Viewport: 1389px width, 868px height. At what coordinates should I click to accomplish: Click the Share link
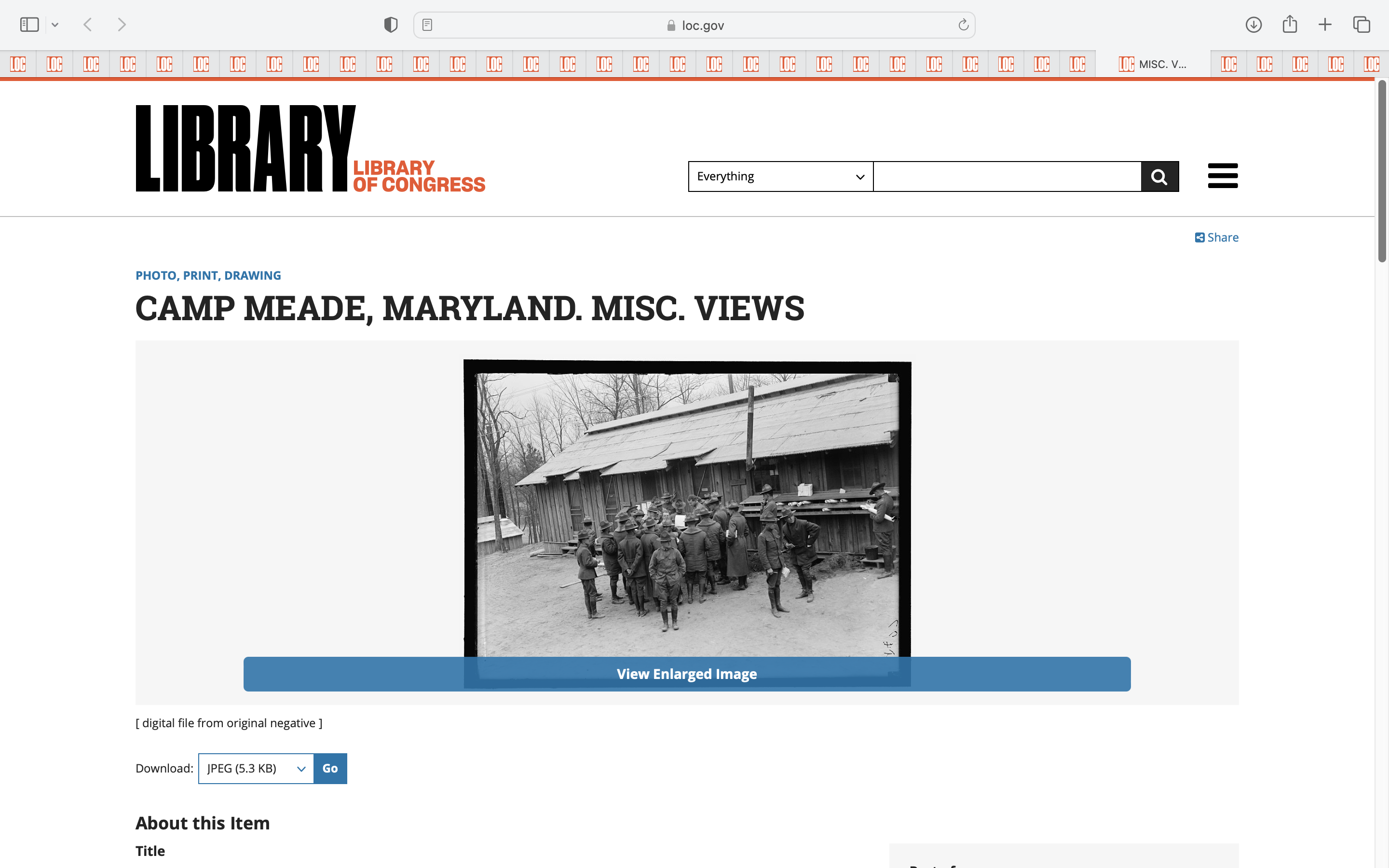pos(1217,238)
